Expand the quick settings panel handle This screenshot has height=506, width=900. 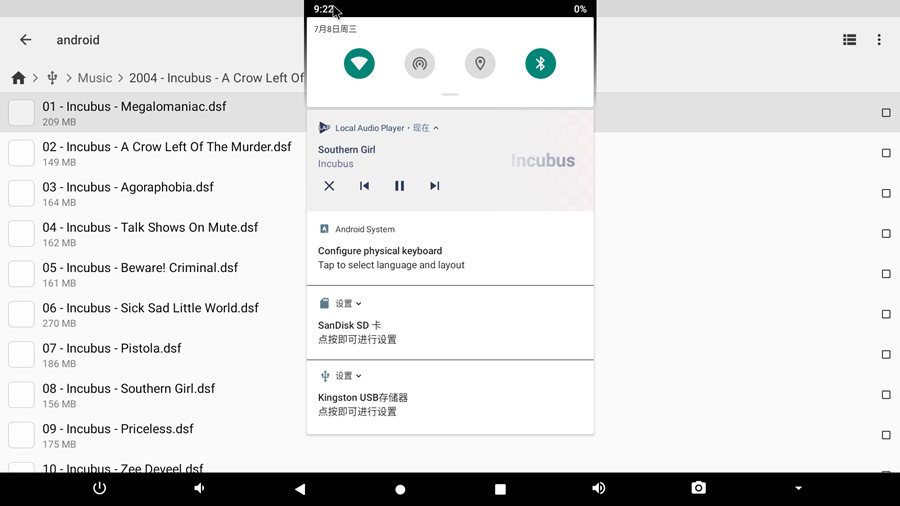(450, 94)
